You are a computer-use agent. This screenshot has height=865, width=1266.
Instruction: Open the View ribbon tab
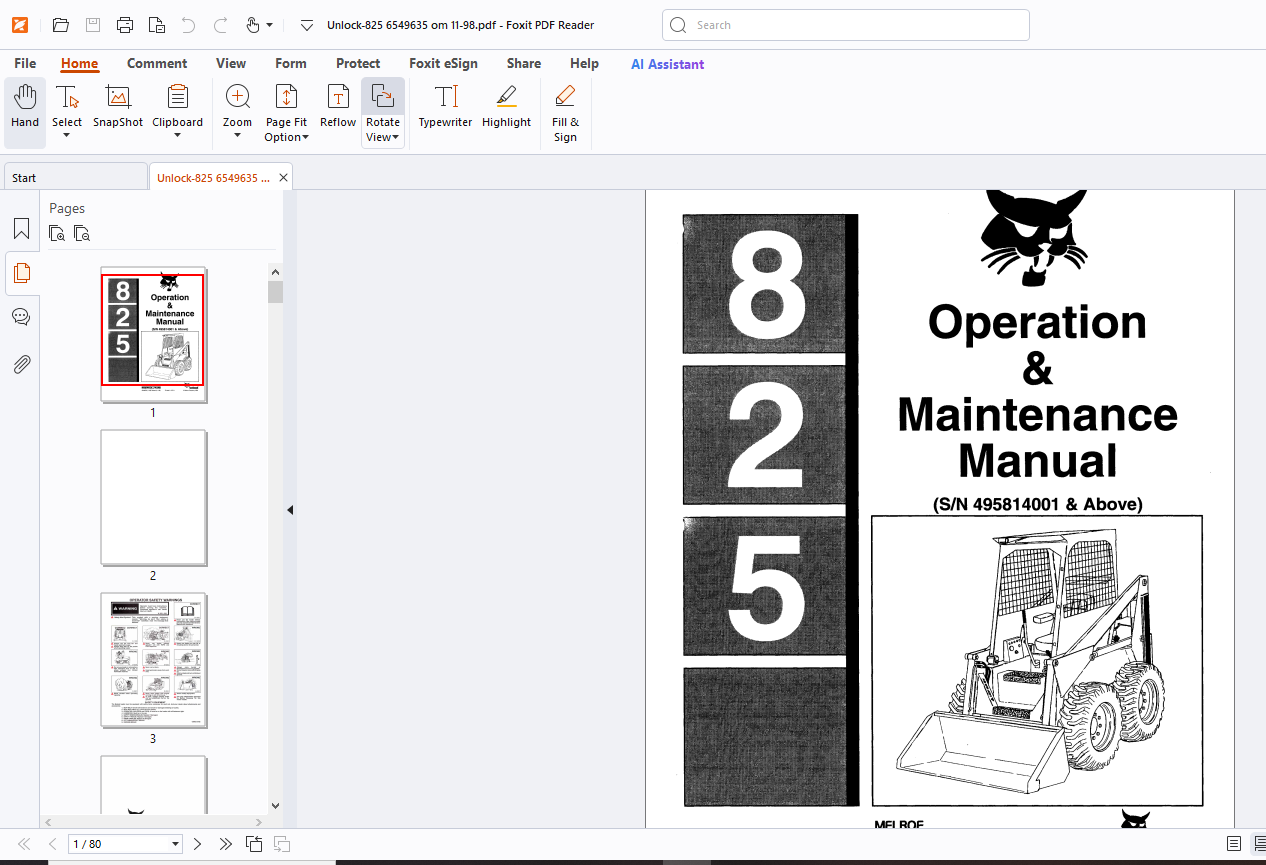231,63
